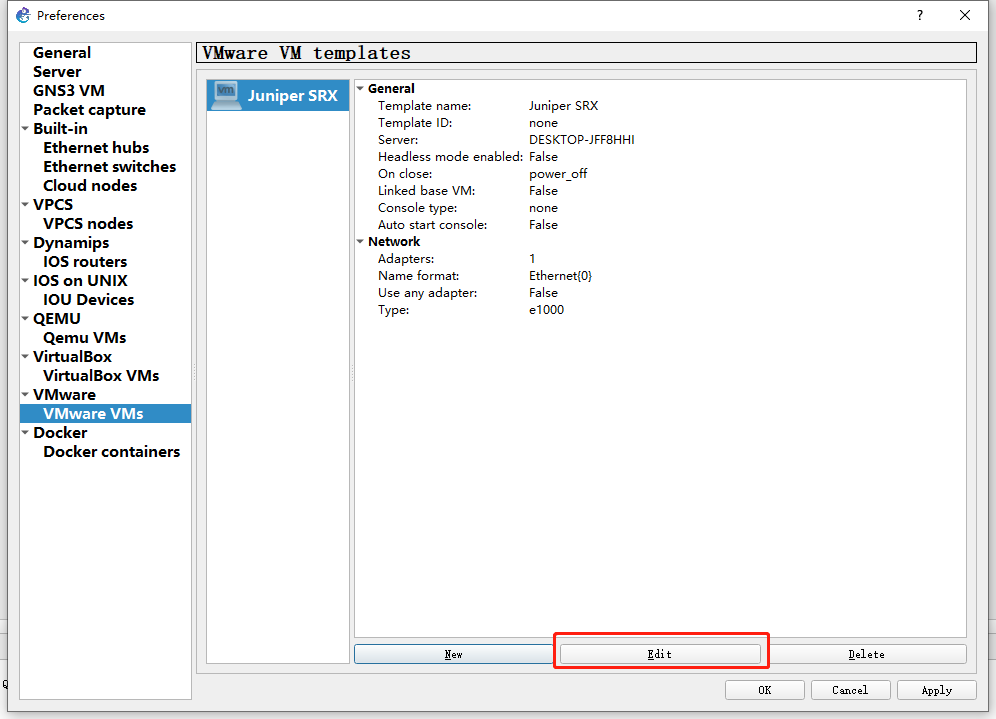Click the Juniper SRX VM template icon
The height and width of the screenshot is (719, 996).
pos(226,95)
